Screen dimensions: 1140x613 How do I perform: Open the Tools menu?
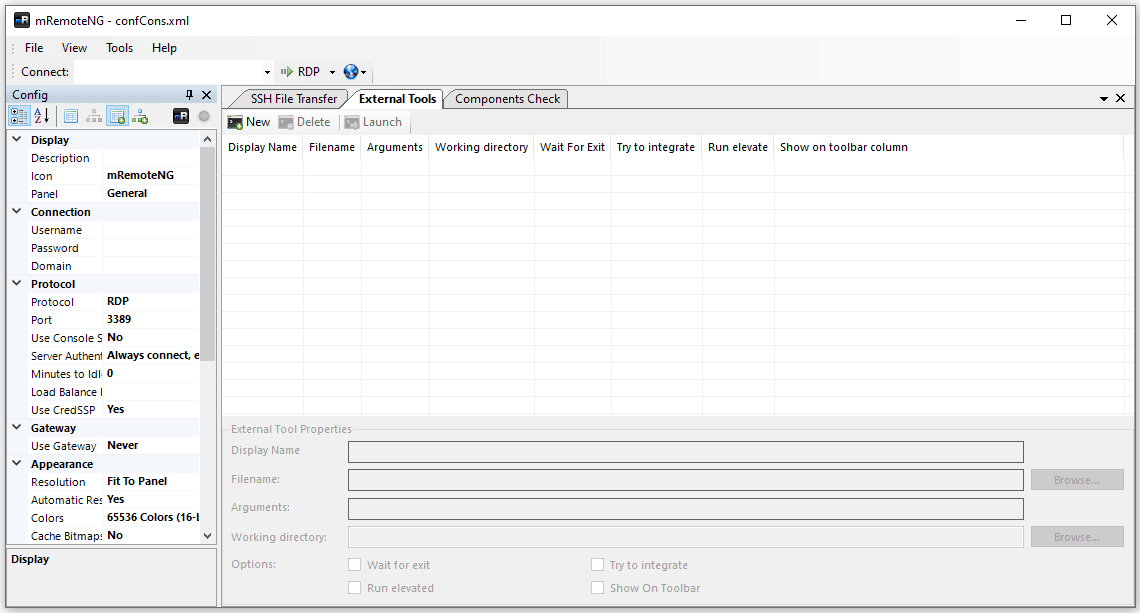(119, 48)
